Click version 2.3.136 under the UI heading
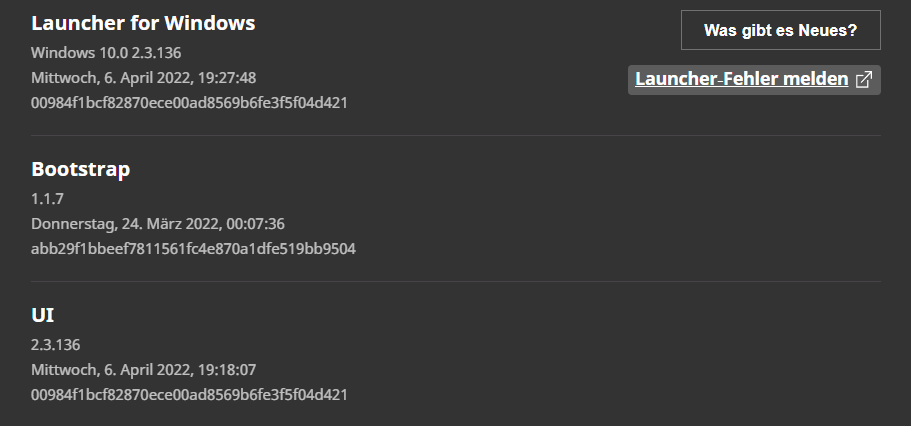Image resolution: width=911 pixels, height=426 pixels. click(x=55, y=344)
